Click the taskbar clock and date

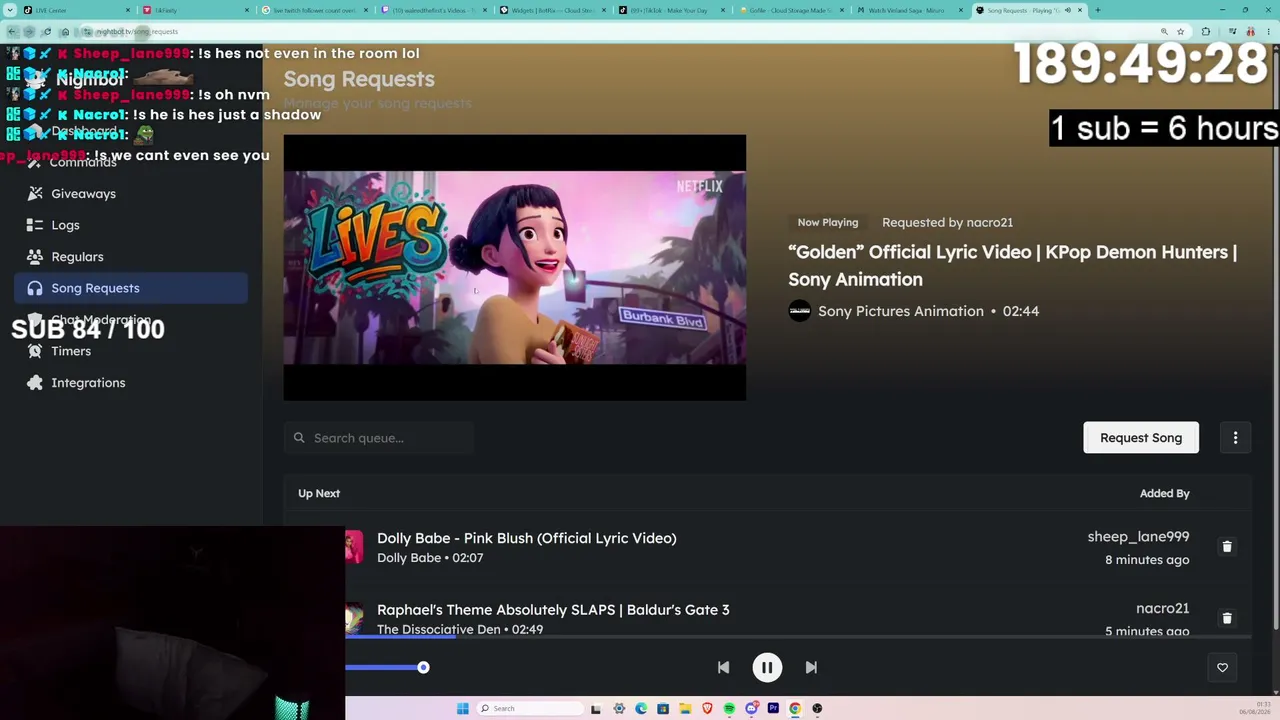tap(1254, 708)
